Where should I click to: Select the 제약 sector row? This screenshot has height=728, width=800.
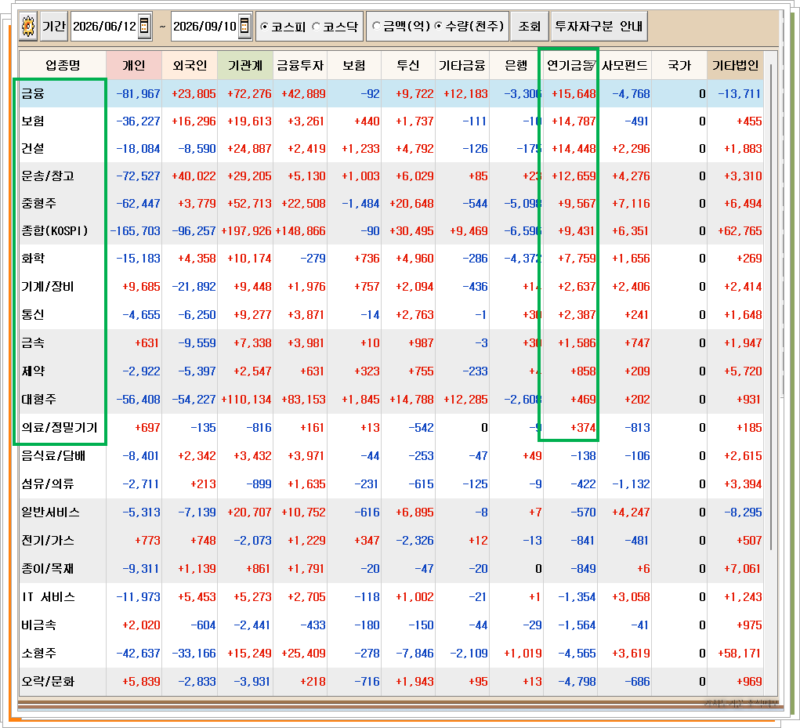391,371
